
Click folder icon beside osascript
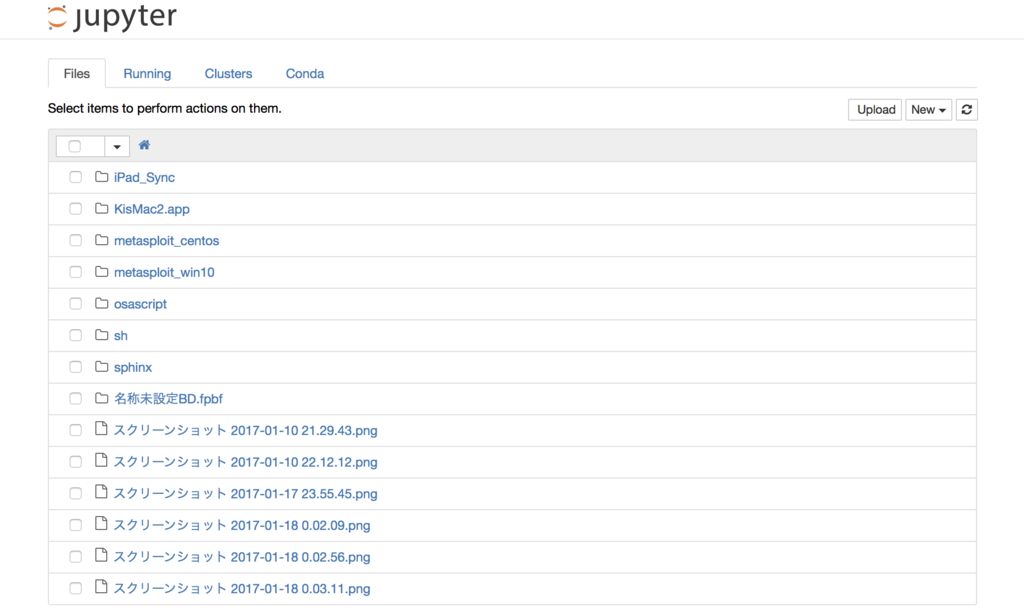[101, 303]
